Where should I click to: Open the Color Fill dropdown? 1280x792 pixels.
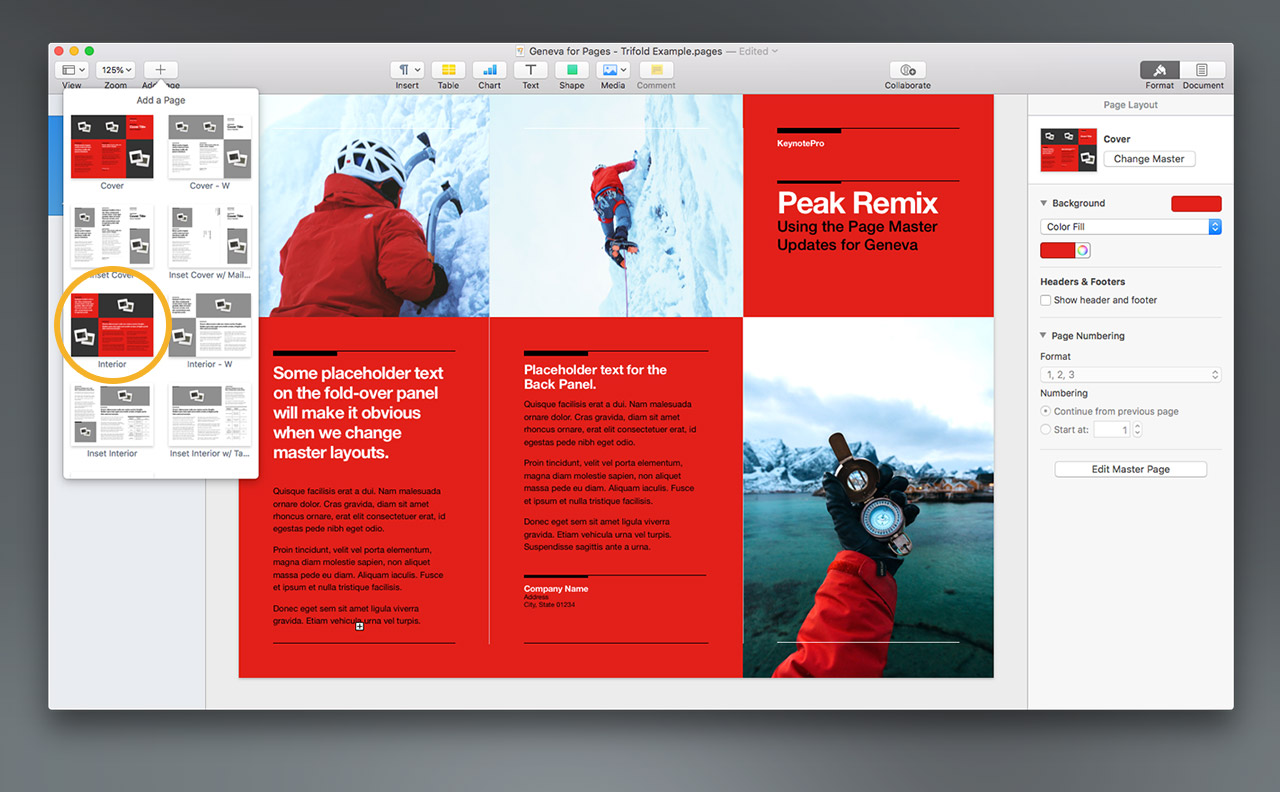(1130, 227)
